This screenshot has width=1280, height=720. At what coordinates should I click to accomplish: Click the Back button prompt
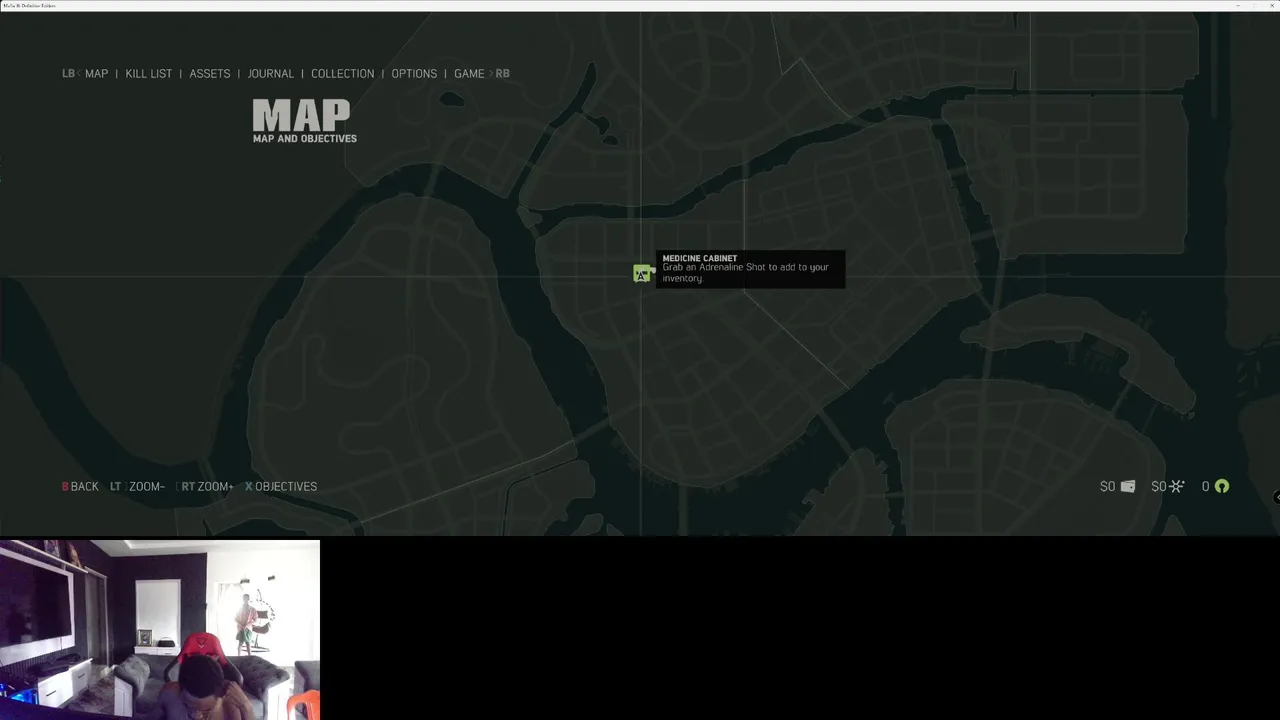(x=80, y=487)
